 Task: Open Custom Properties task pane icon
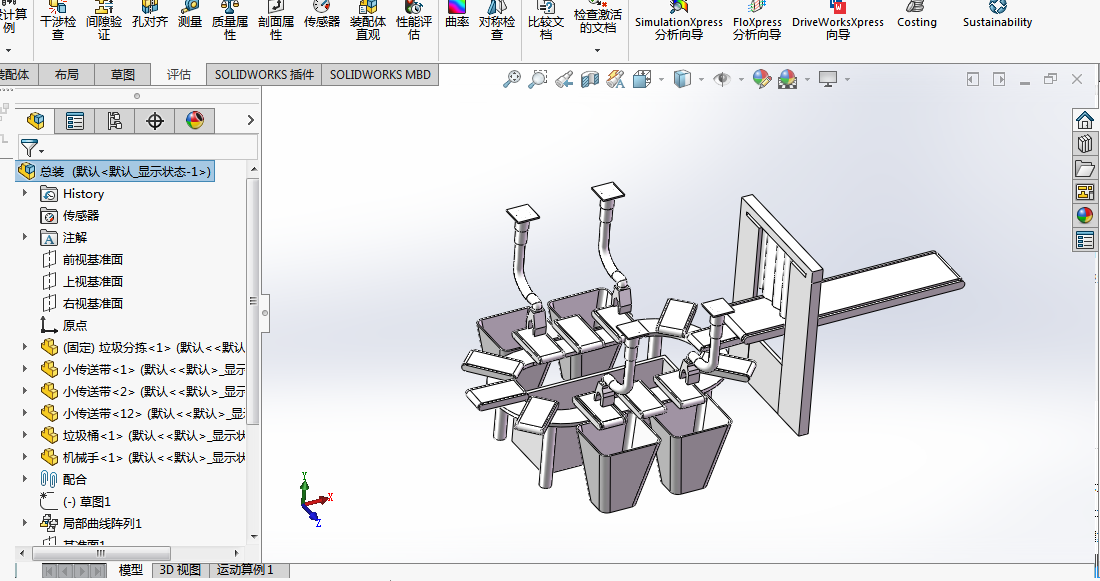coord(1085,241)
